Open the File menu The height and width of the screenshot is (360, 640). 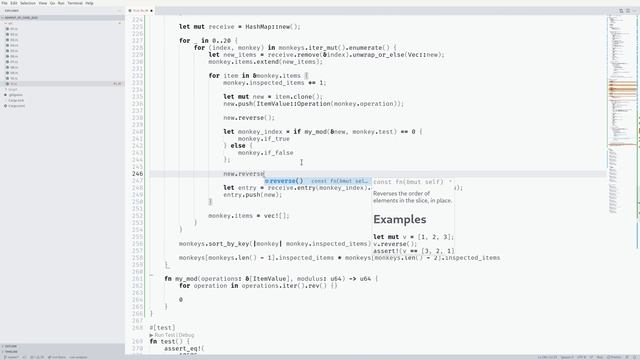(4, 3)
